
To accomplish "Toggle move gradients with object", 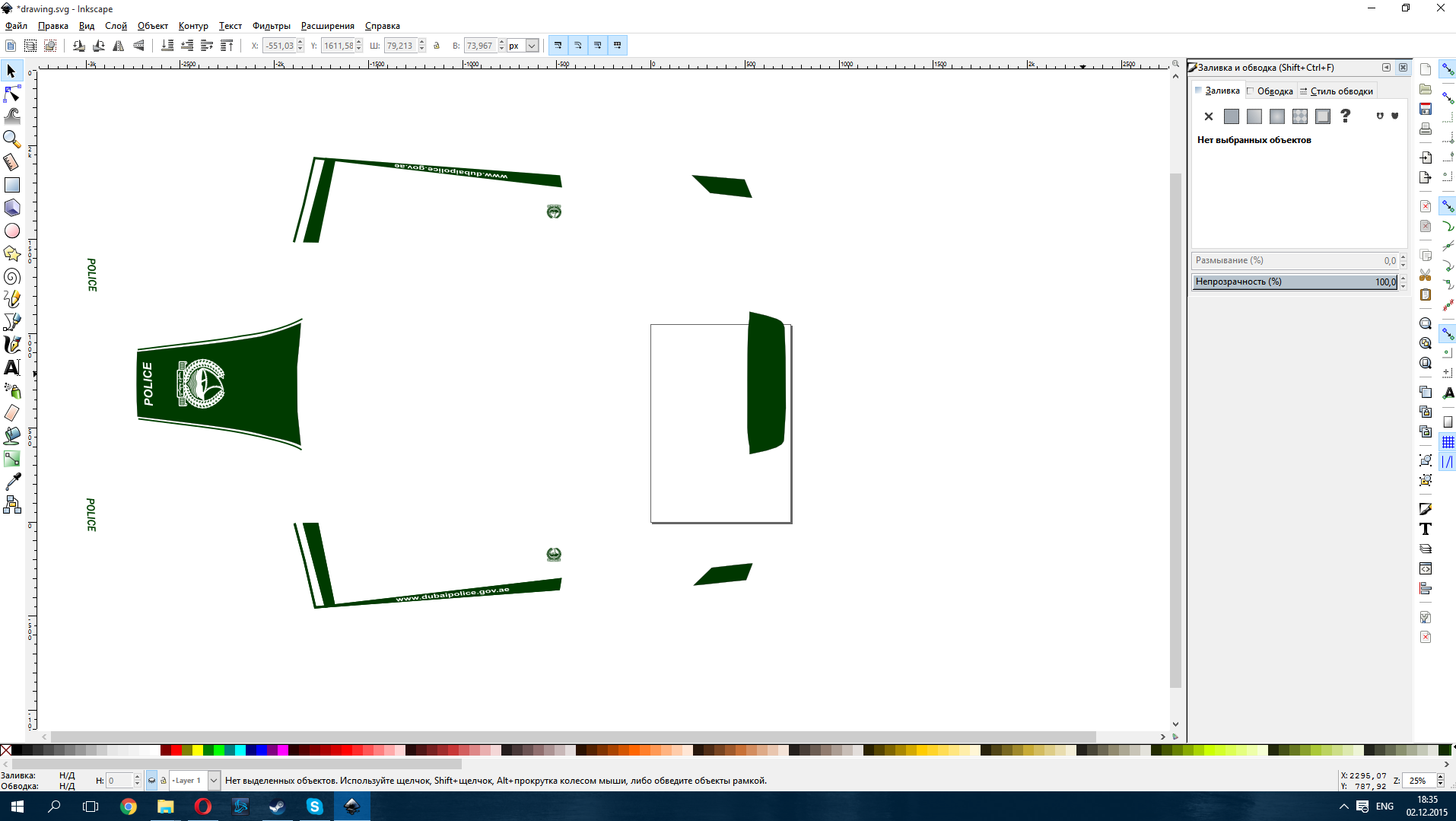I will coord(598,46).
